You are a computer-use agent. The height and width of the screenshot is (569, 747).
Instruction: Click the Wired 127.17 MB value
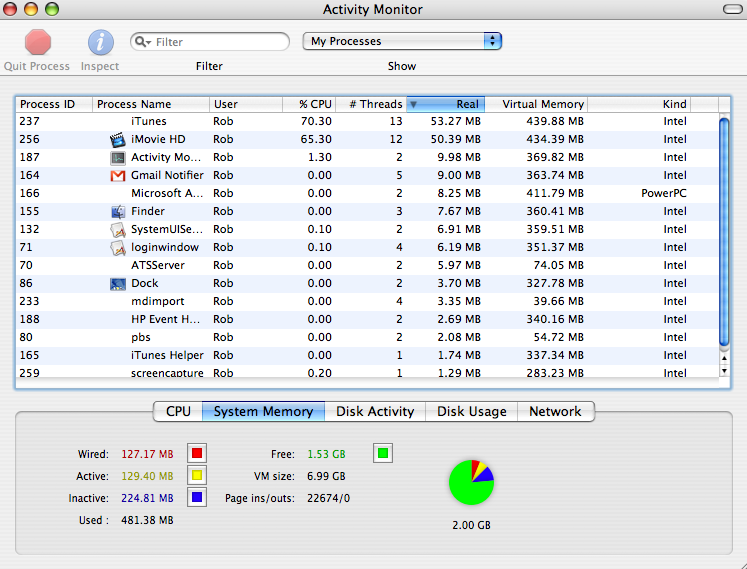click(x=147, y=454)
